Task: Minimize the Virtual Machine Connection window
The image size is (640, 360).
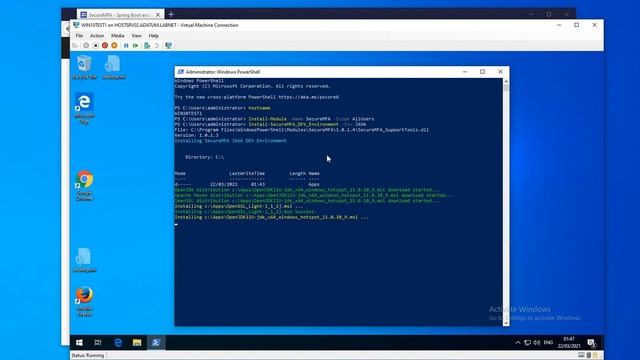Action: pos(559,25)
